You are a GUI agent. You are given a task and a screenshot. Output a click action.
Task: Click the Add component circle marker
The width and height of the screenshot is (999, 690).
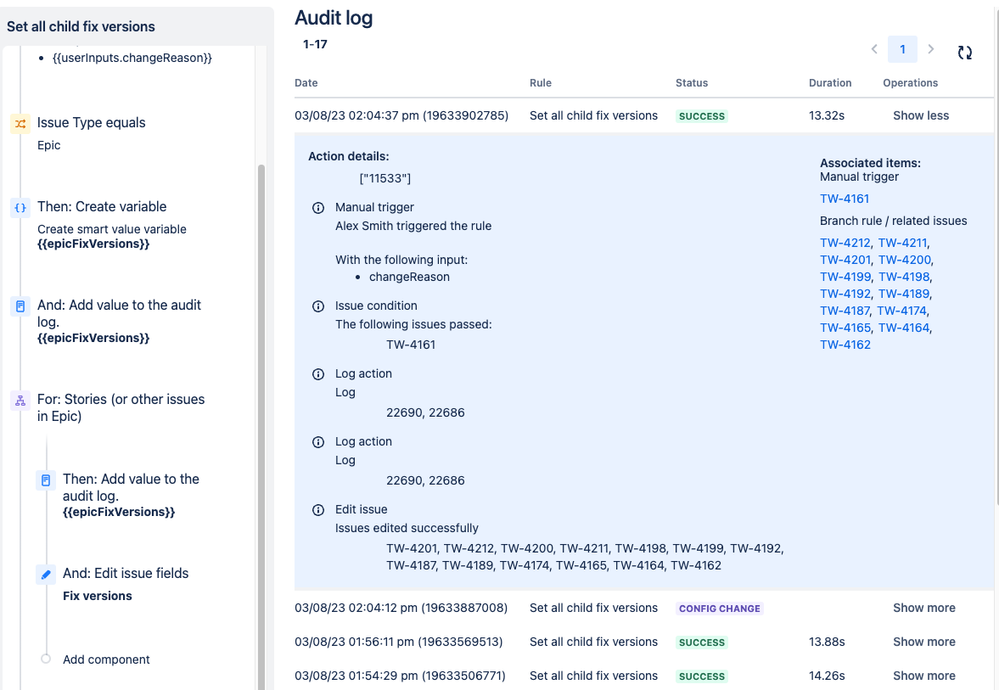pyautogui.click(x=46, y=659)
